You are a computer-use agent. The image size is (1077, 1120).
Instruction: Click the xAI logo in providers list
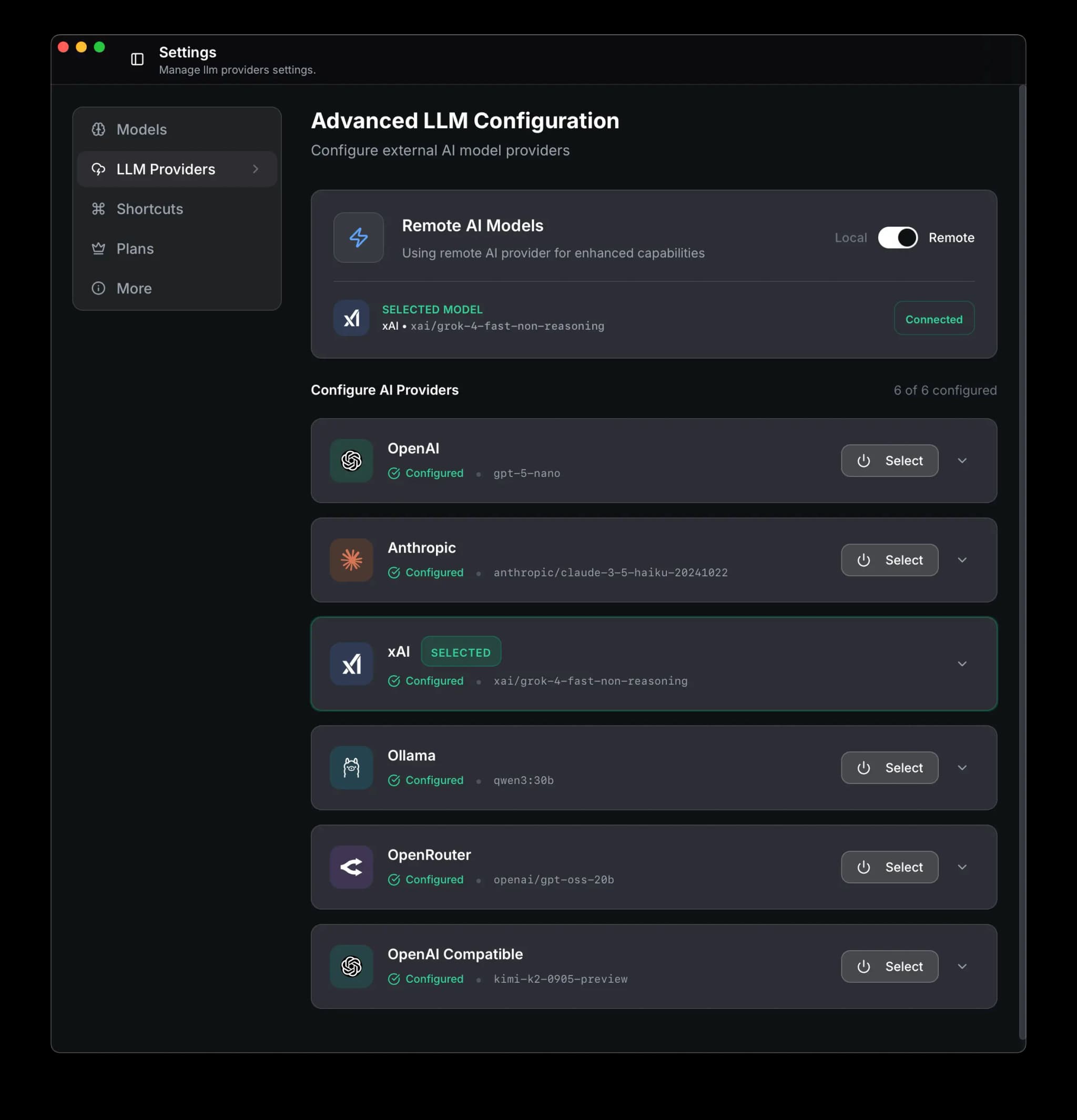pyautogui.click(x=351, y=664)
